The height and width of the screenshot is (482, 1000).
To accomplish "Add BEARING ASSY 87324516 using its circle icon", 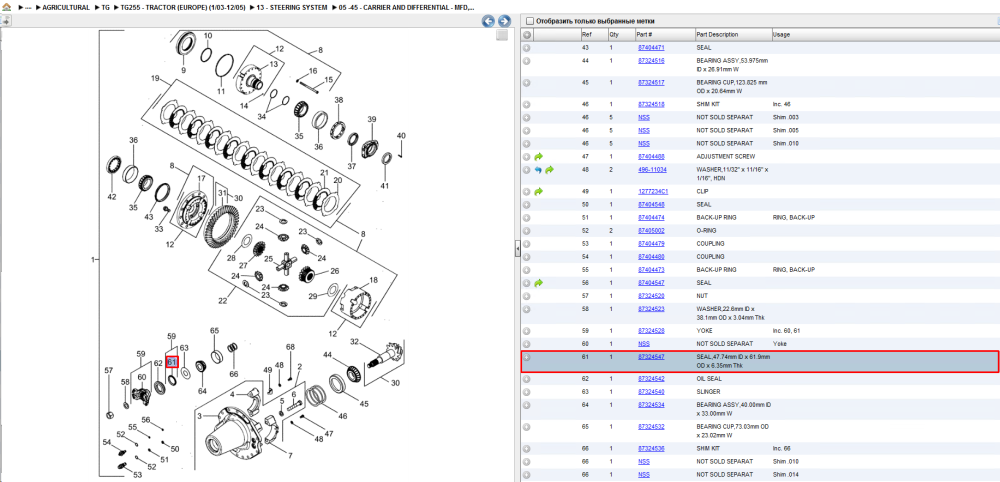I will click(x=527, y=61).
